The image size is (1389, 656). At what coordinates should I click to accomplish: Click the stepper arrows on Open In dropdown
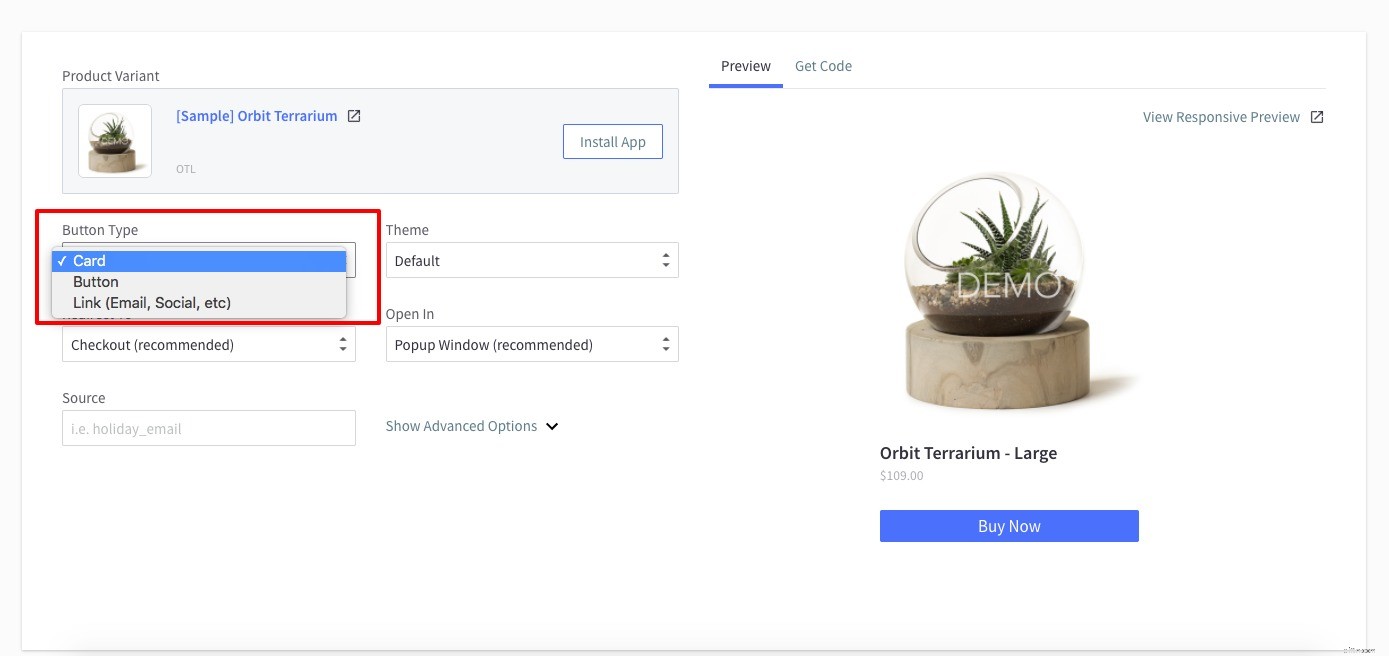pyautogui.click(x=665, y=343)
